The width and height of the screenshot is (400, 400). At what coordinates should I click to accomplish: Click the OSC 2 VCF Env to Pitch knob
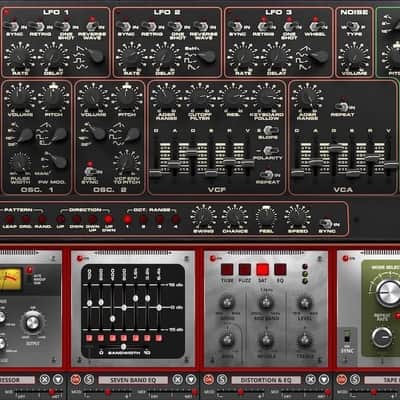click(127, 162)
